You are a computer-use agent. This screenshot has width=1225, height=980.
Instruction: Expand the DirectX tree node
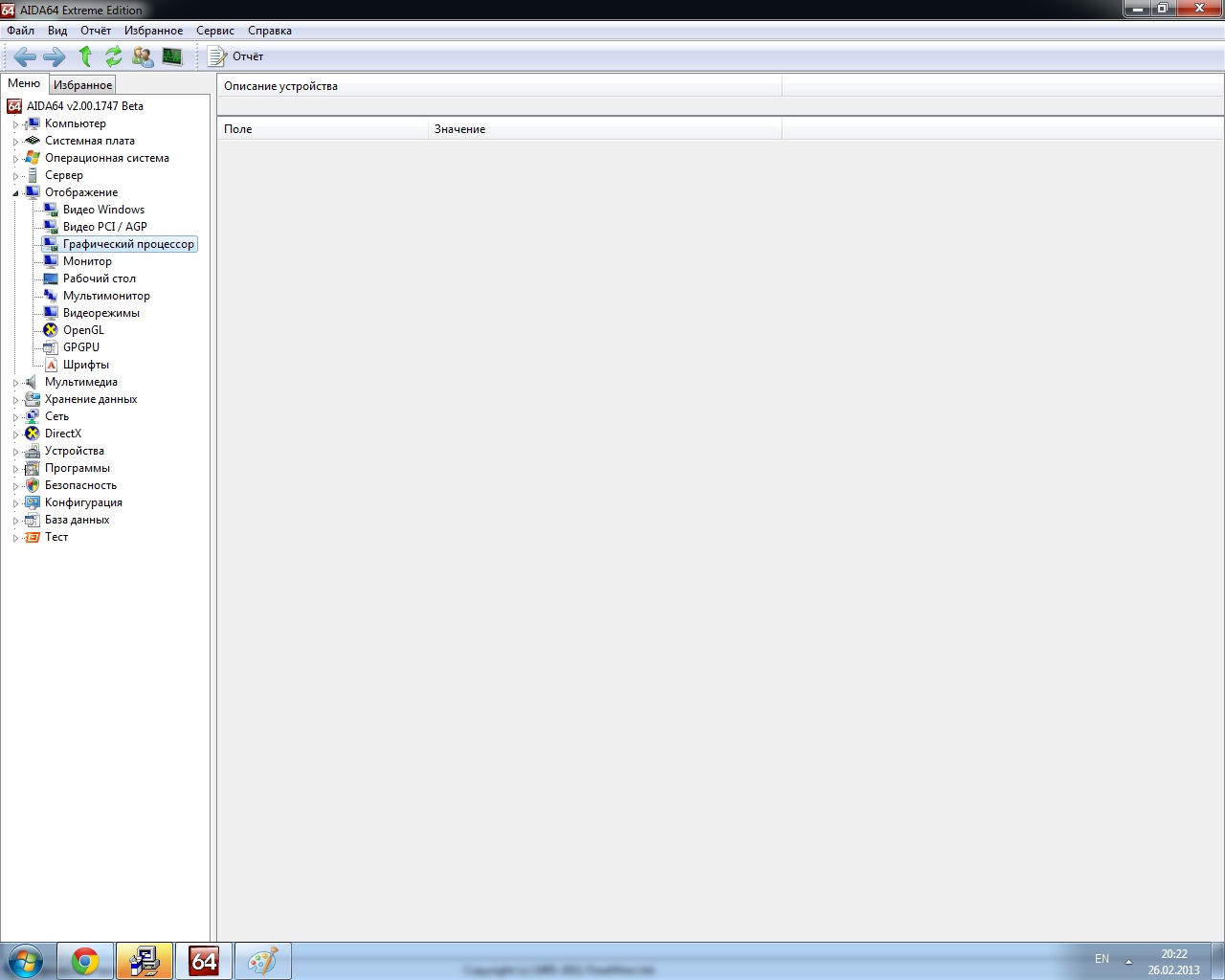(15, 434)
